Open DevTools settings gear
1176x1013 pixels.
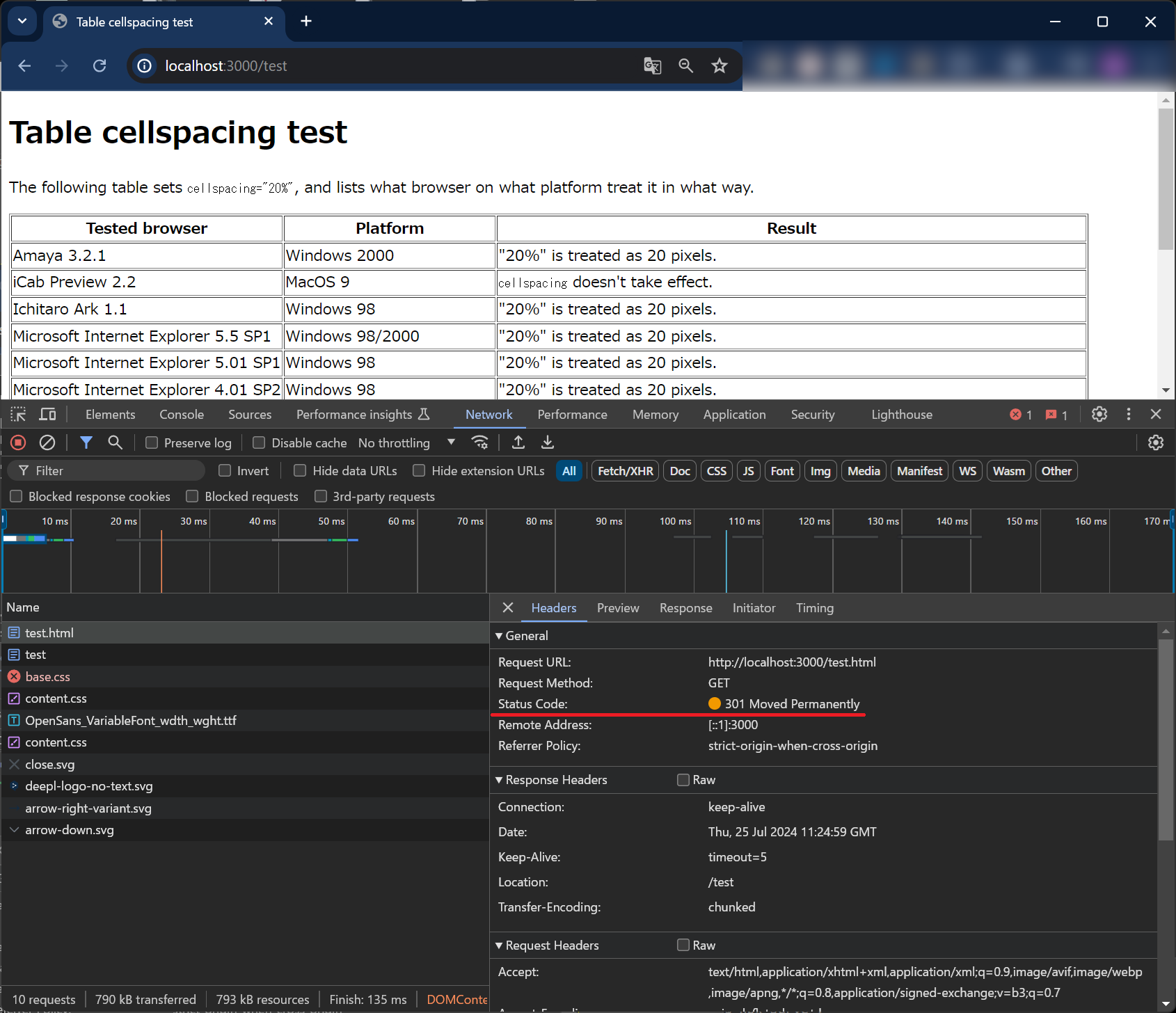1099,415
